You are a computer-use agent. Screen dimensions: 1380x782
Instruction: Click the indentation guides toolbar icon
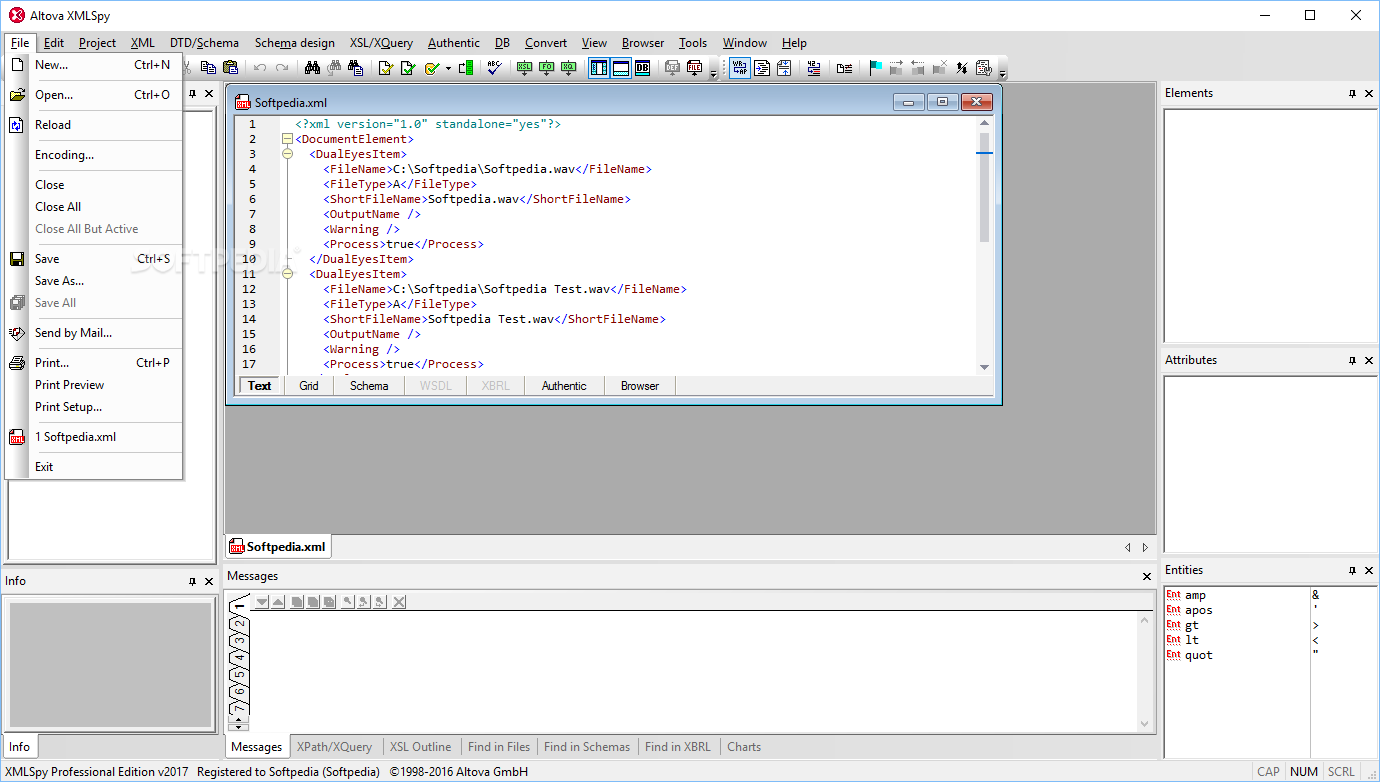(845, 67)
